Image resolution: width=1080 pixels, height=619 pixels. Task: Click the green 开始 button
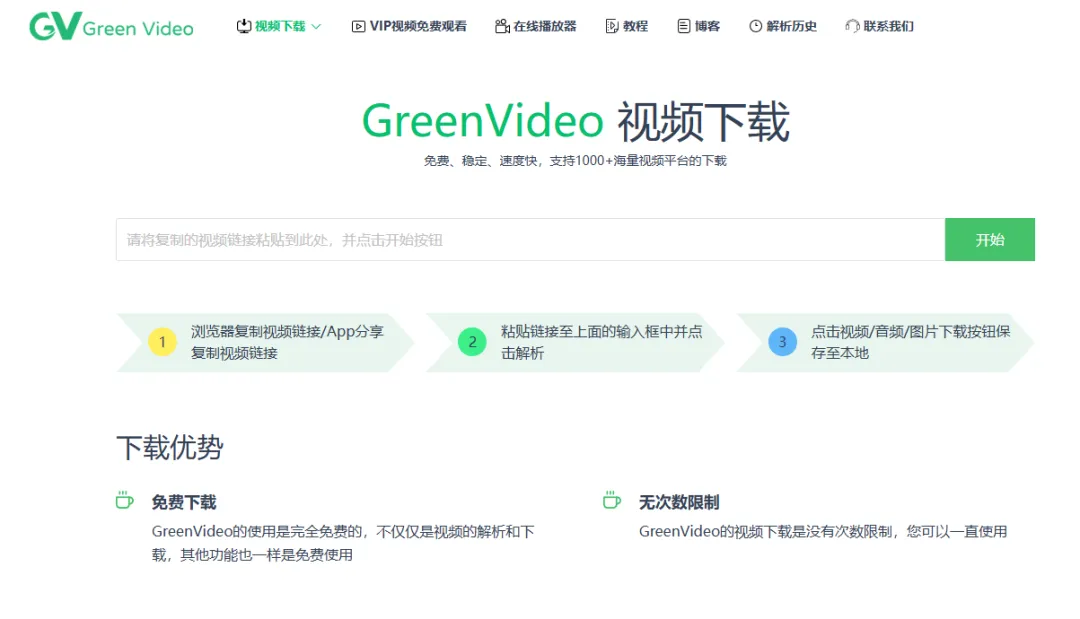pyautogui.click(x=990, y=240)
